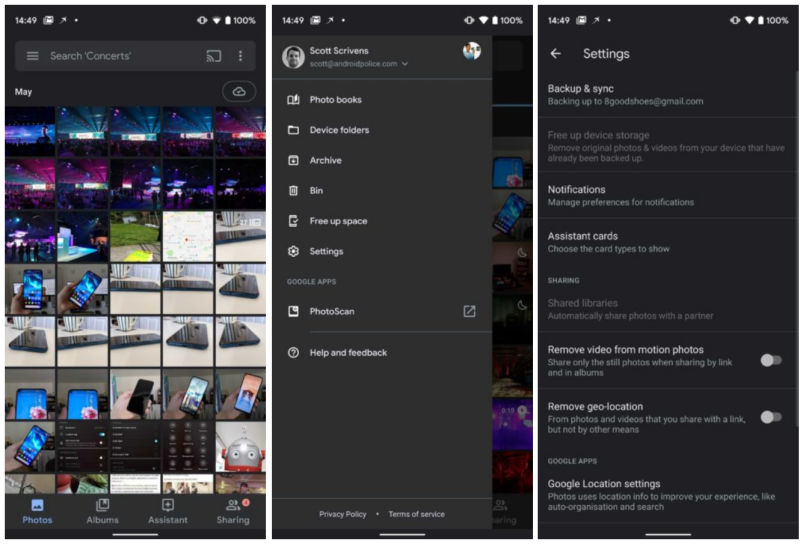Tap the Free up space icon
The height and width of the screenshot is (544, 800).
[x=293, y=221]
